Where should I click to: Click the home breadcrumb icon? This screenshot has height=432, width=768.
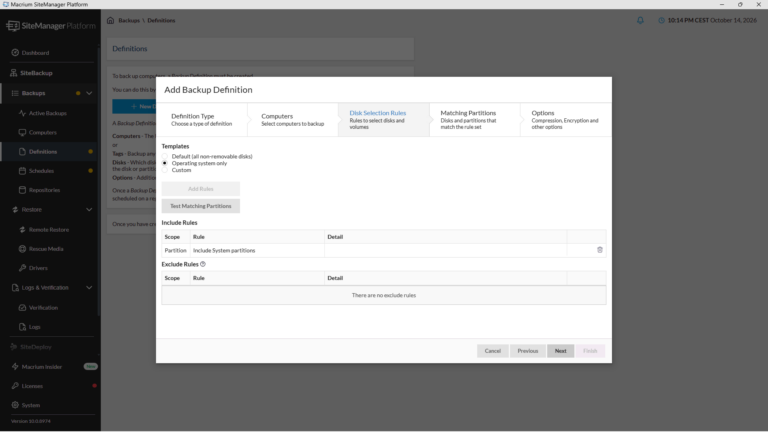pos(110,20)
